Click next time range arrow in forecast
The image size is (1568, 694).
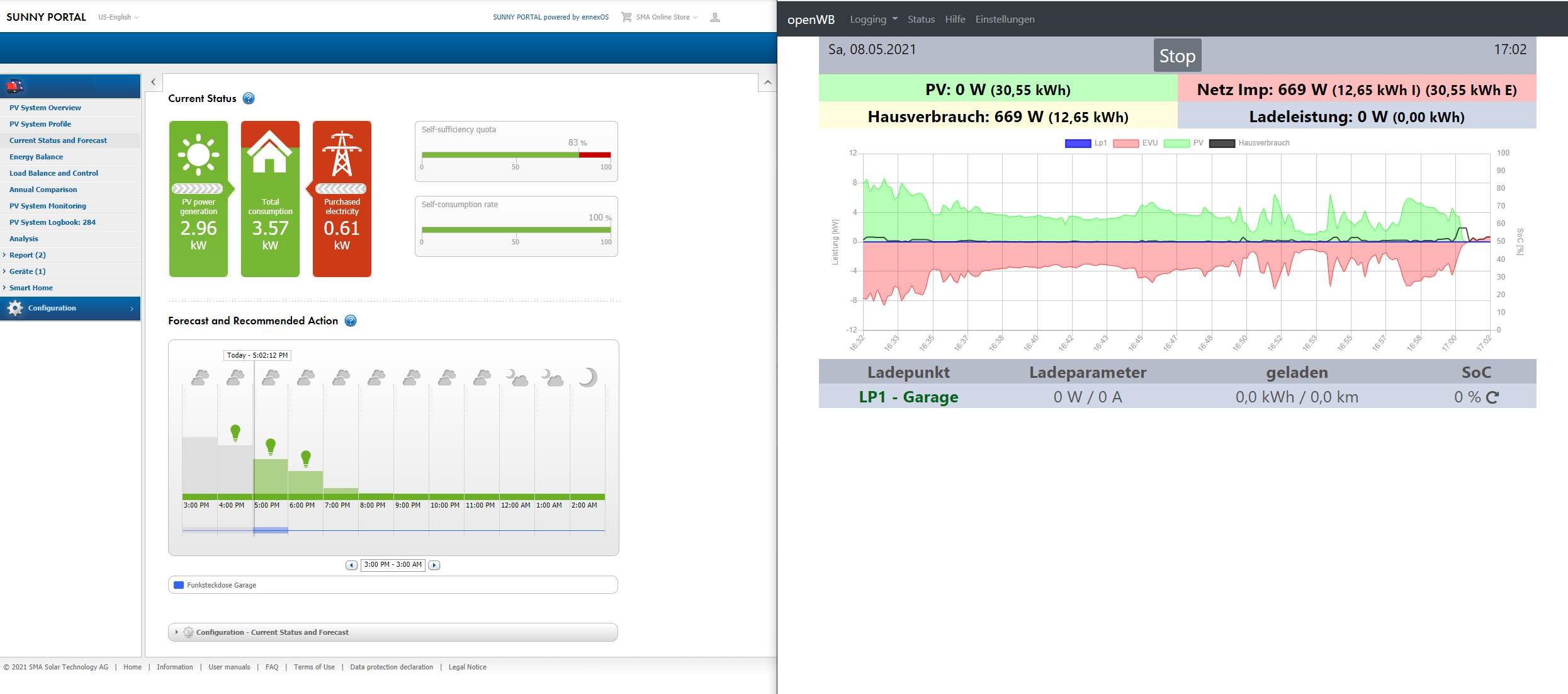click(434, 565)
